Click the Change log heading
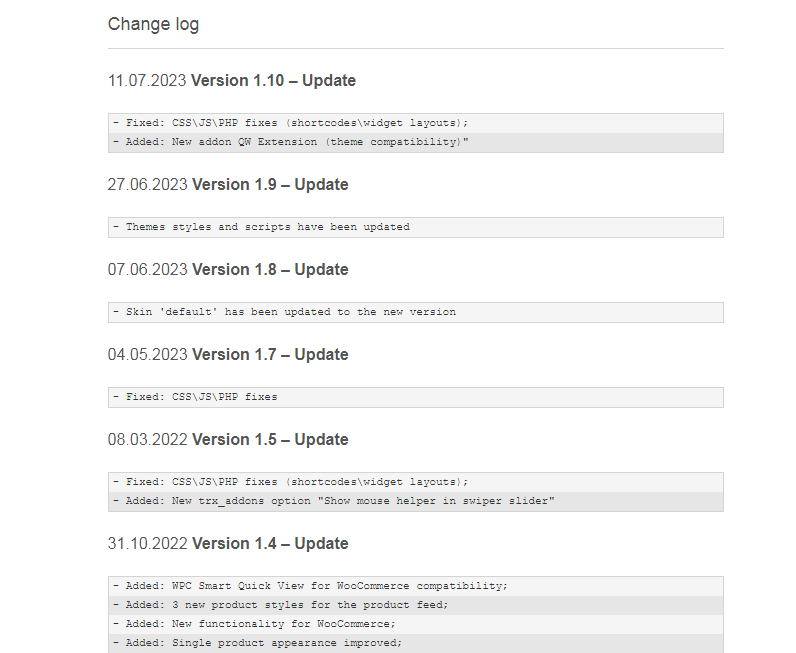The height and width of the screenshot is (653, 796). pos(153,24)
